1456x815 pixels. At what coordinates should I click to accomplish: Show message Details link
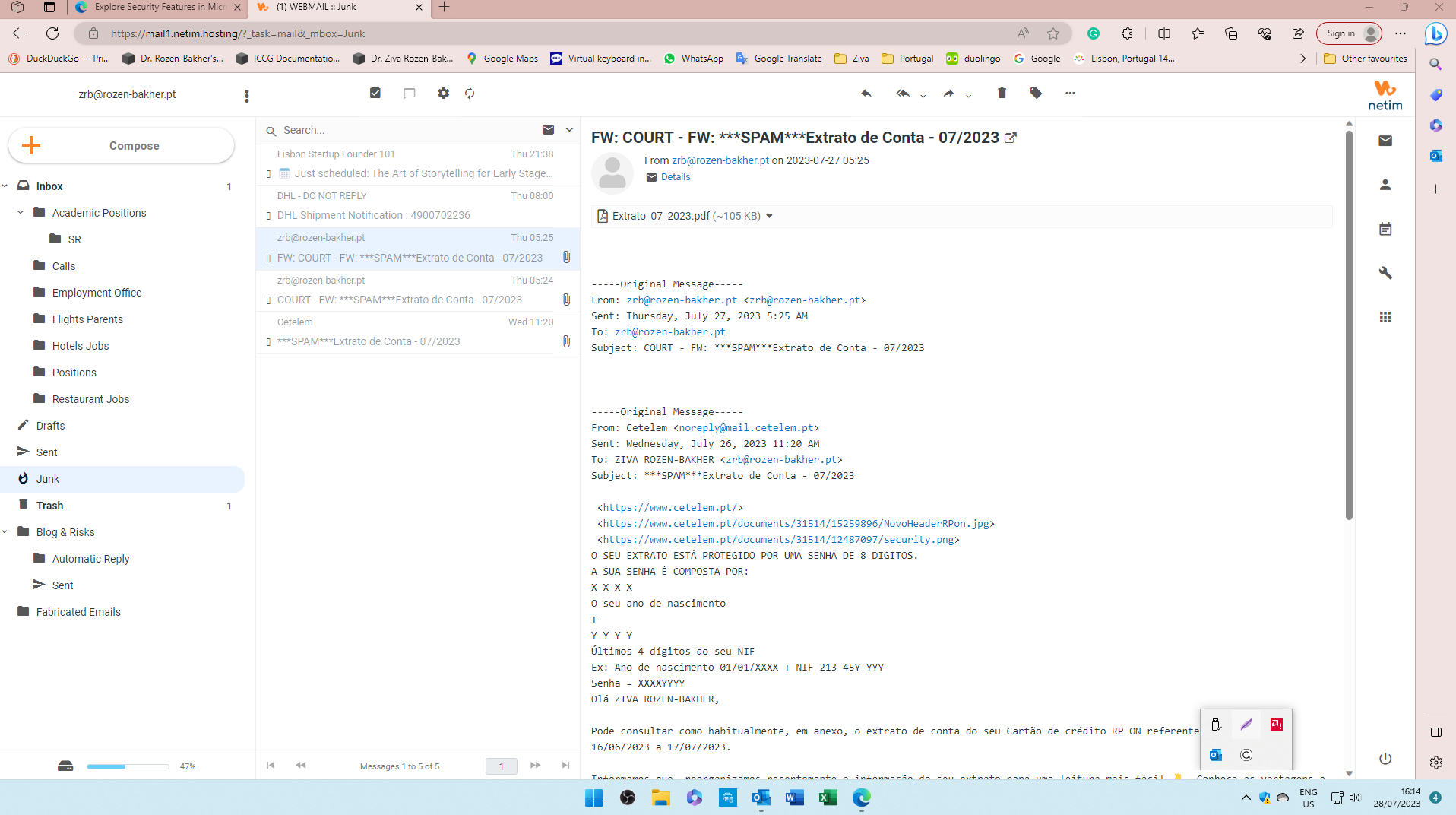click(675, 177)
